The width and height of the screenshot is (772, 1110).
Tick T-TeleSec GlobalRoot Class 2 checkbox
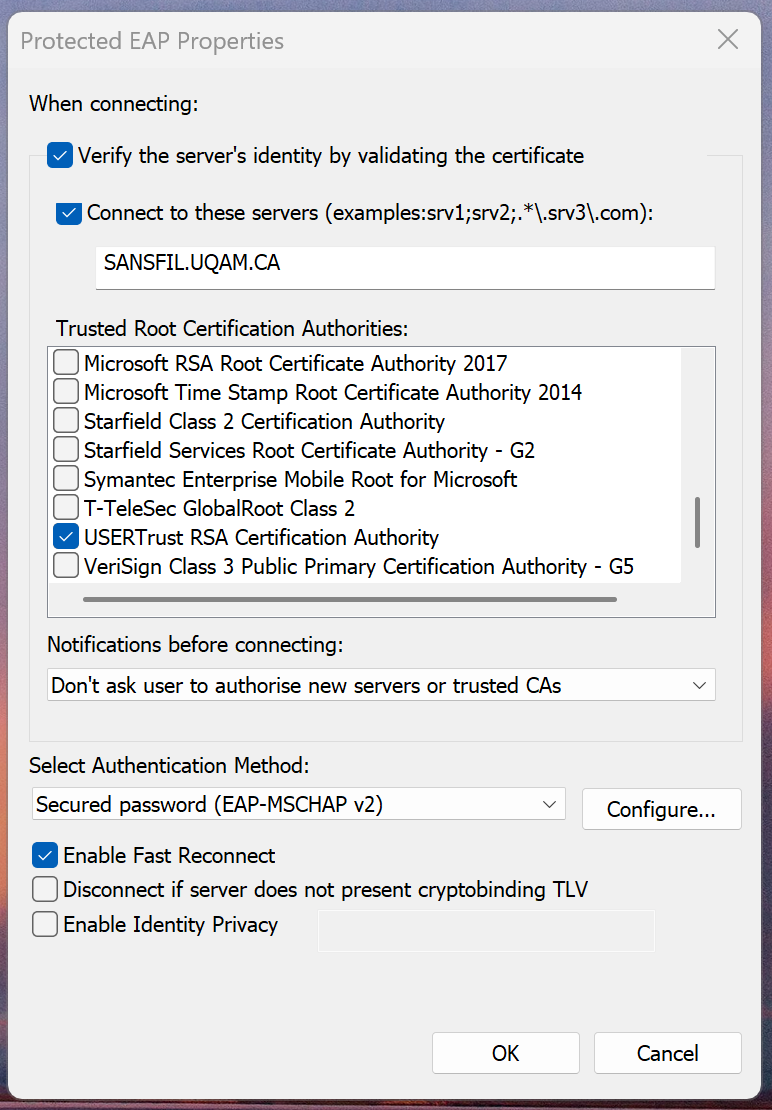point(66,508)
